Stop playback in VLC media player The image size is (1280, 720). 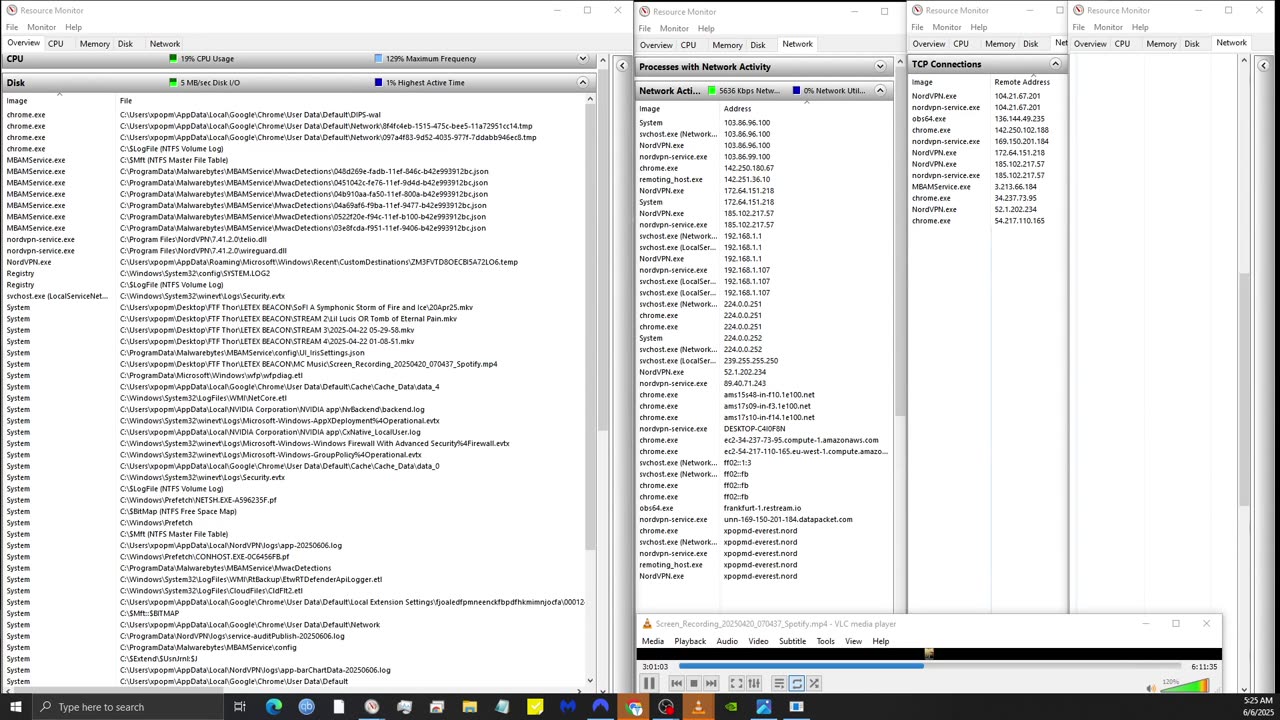(693, 684)
